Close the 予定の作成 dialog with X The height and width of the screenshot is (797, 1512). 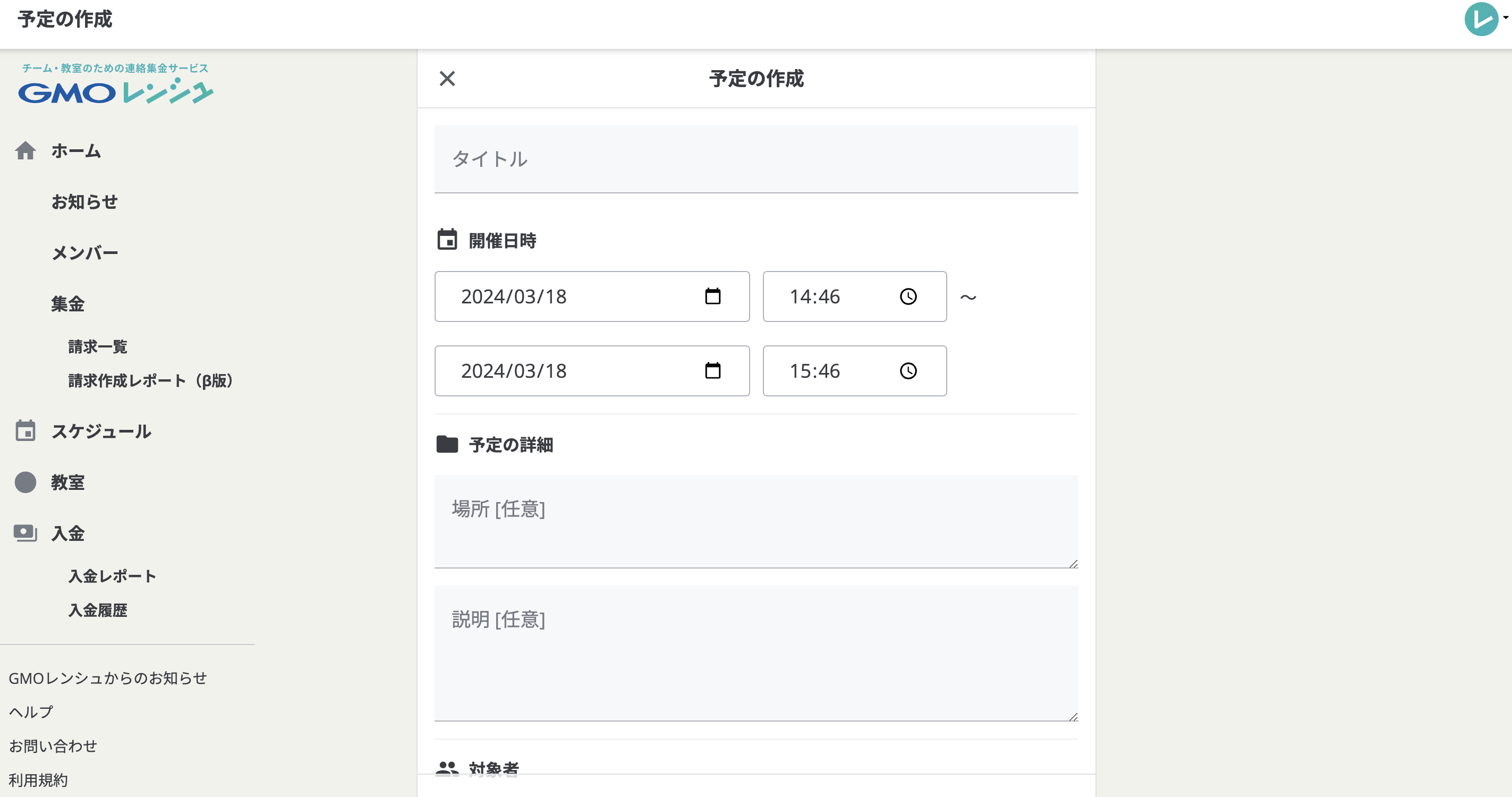(x=447, y=78)
